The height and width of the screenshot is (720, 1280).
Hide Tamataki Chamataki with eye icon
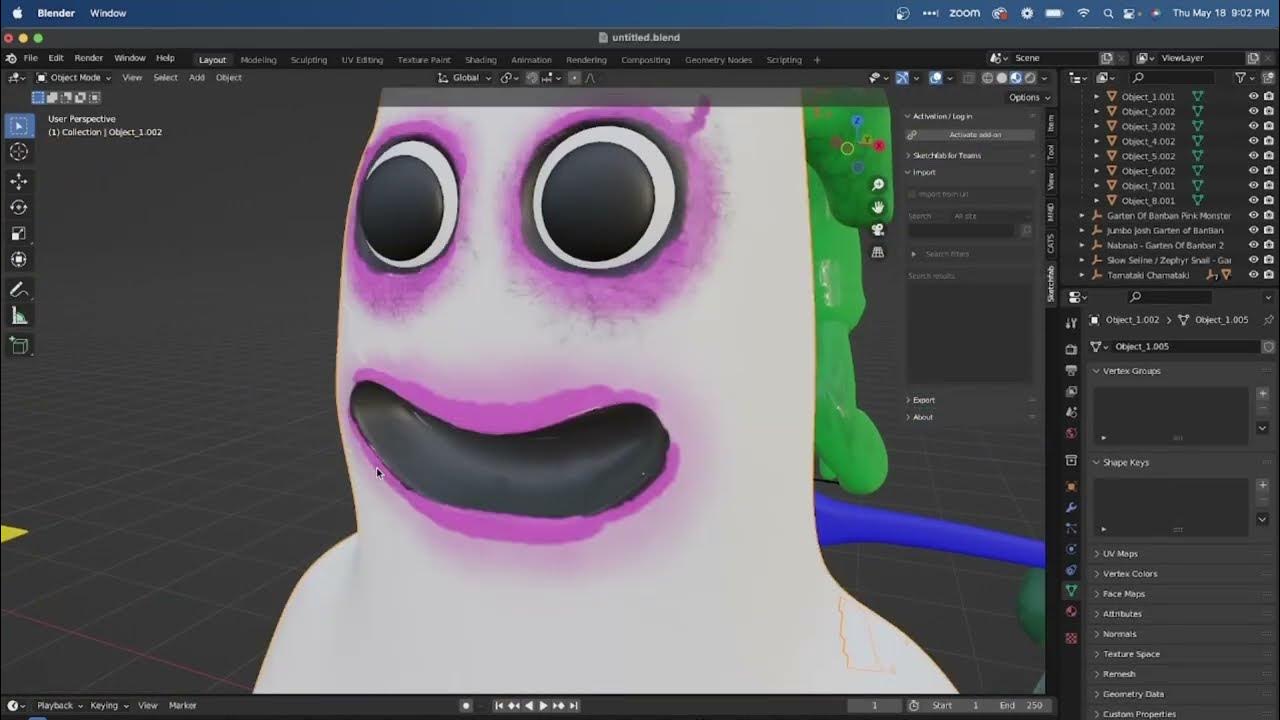click(x=1253, y=274)
